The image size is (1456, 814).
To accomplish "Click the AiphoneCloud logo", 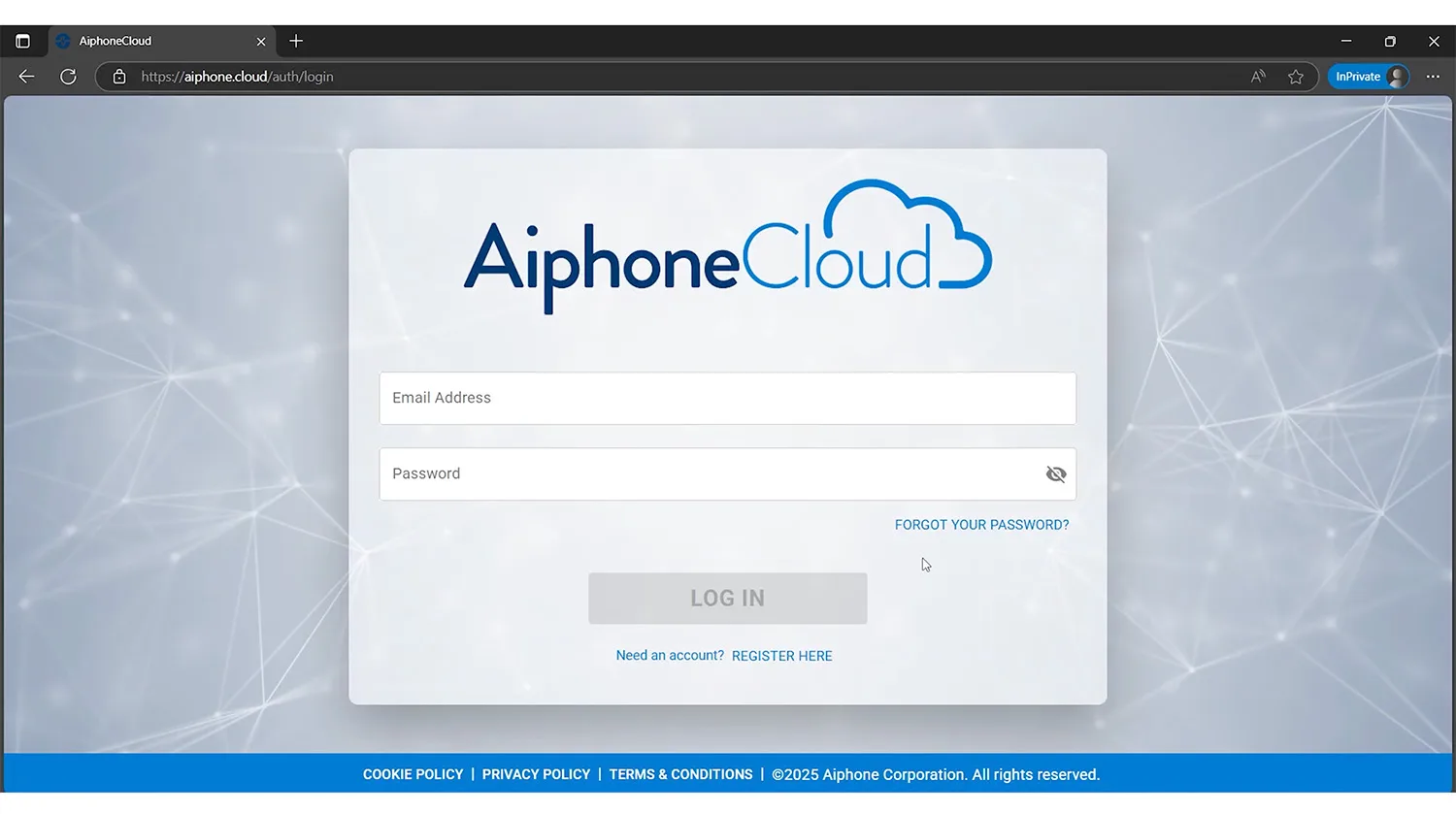I will pyautogui.click(x=727, y=246).
